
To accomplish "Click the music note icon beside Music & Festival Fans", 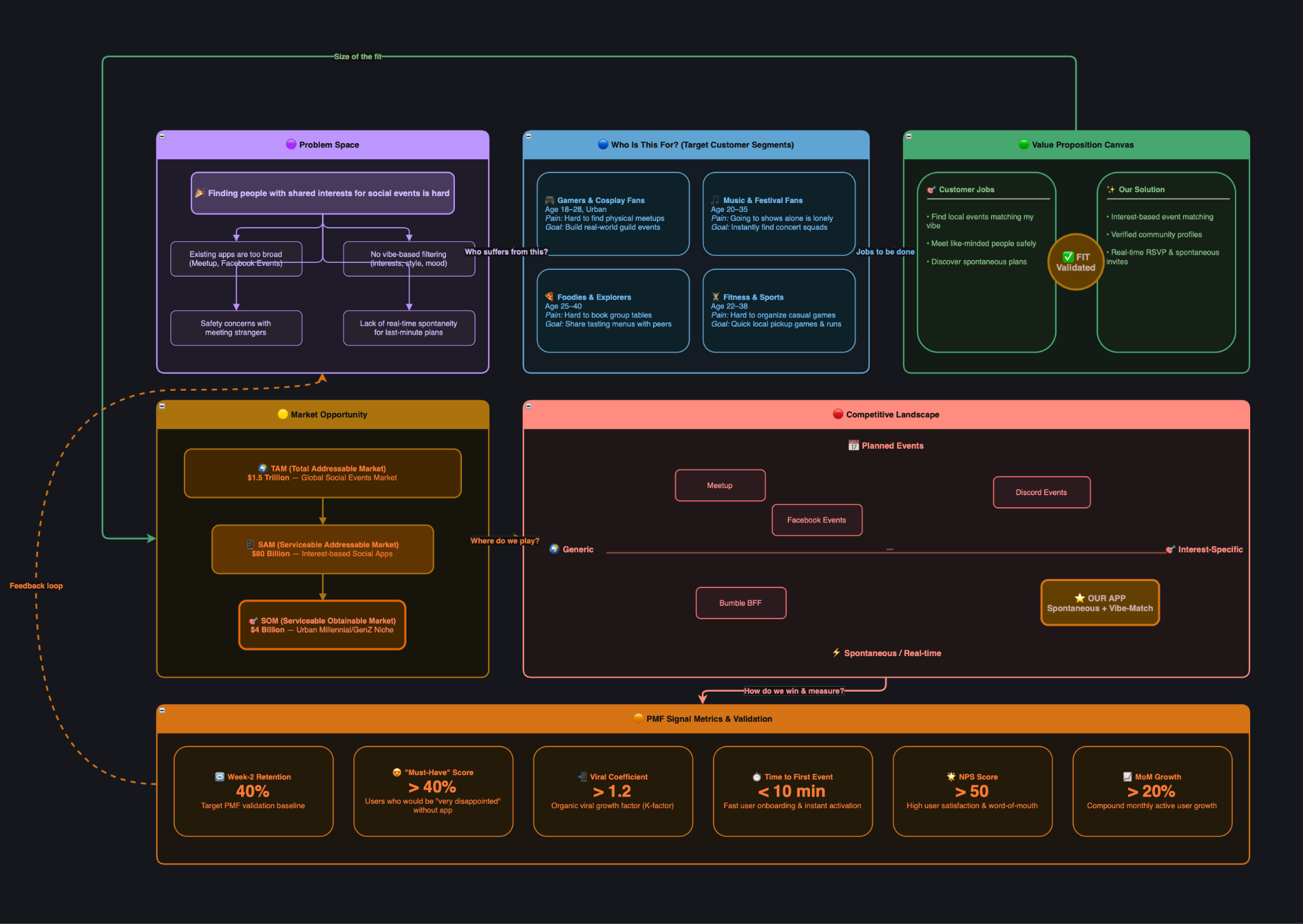I will pyautogui.click(x=715, y=200).
